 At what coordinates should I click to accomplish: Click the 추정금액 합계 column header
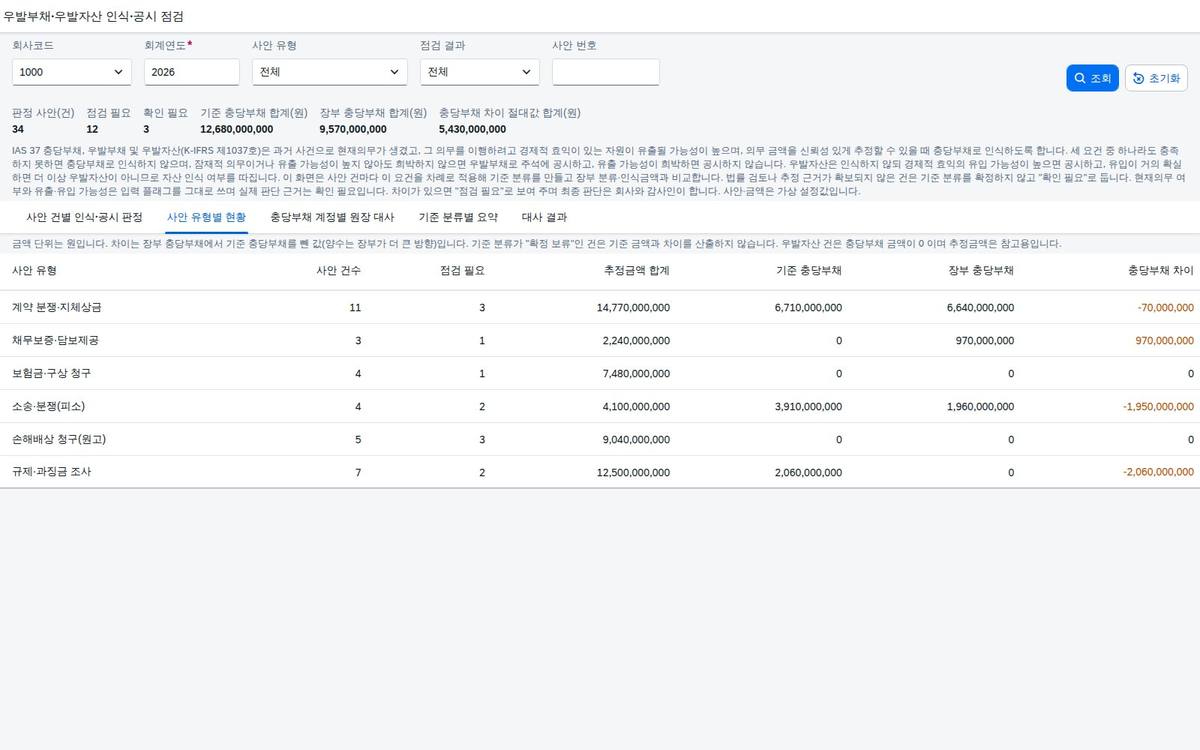(637, 271)
